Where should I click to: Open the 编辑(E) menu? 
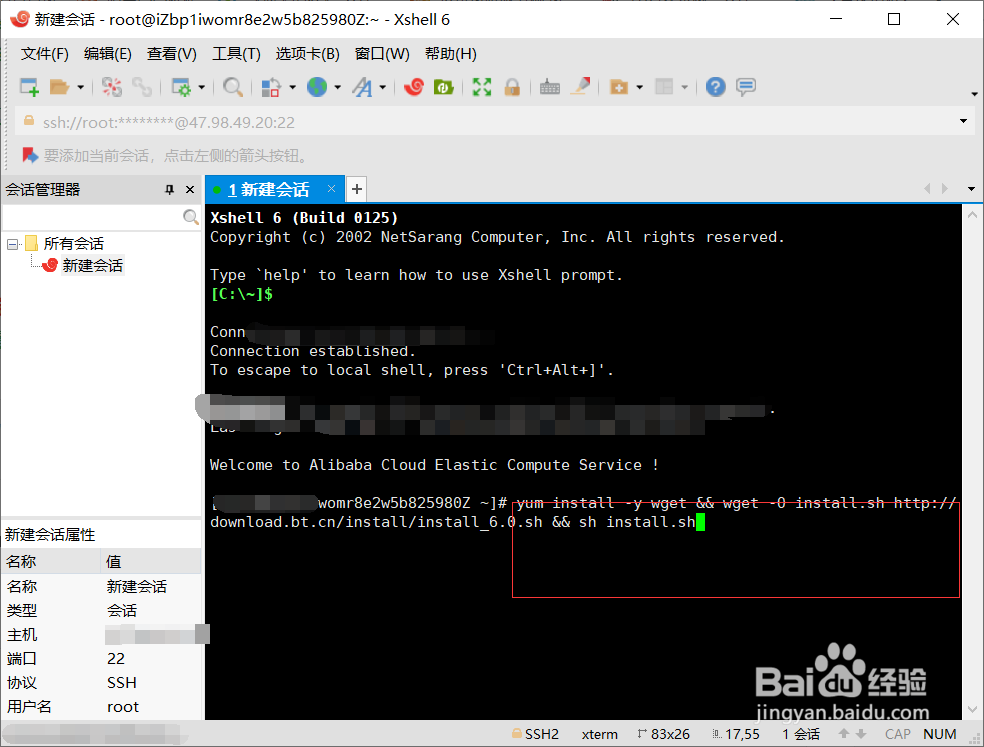coord(108,54)
